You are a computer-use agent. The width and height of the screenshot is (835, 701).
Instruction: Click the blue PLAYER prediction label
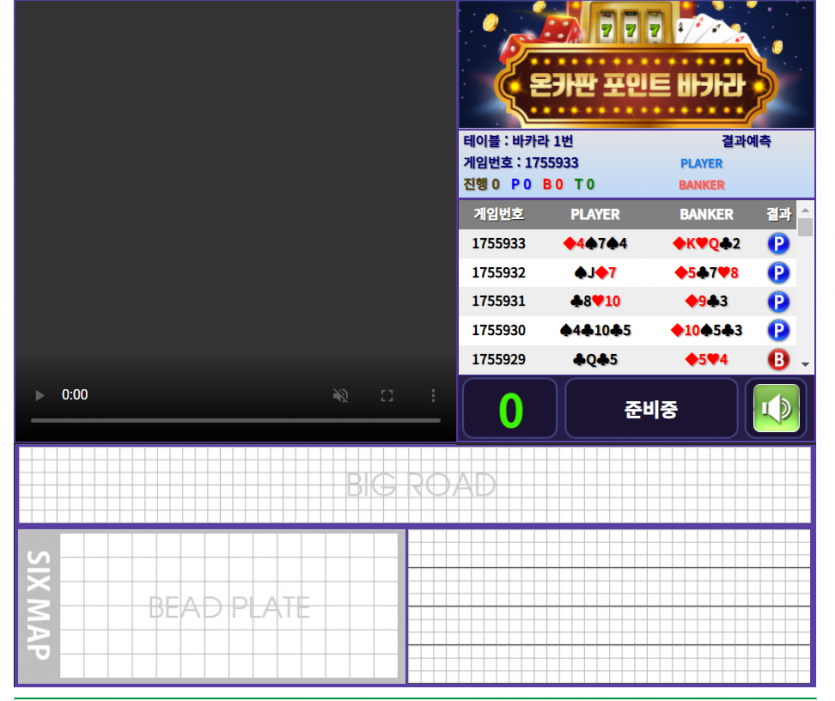(x=701, y=164)
